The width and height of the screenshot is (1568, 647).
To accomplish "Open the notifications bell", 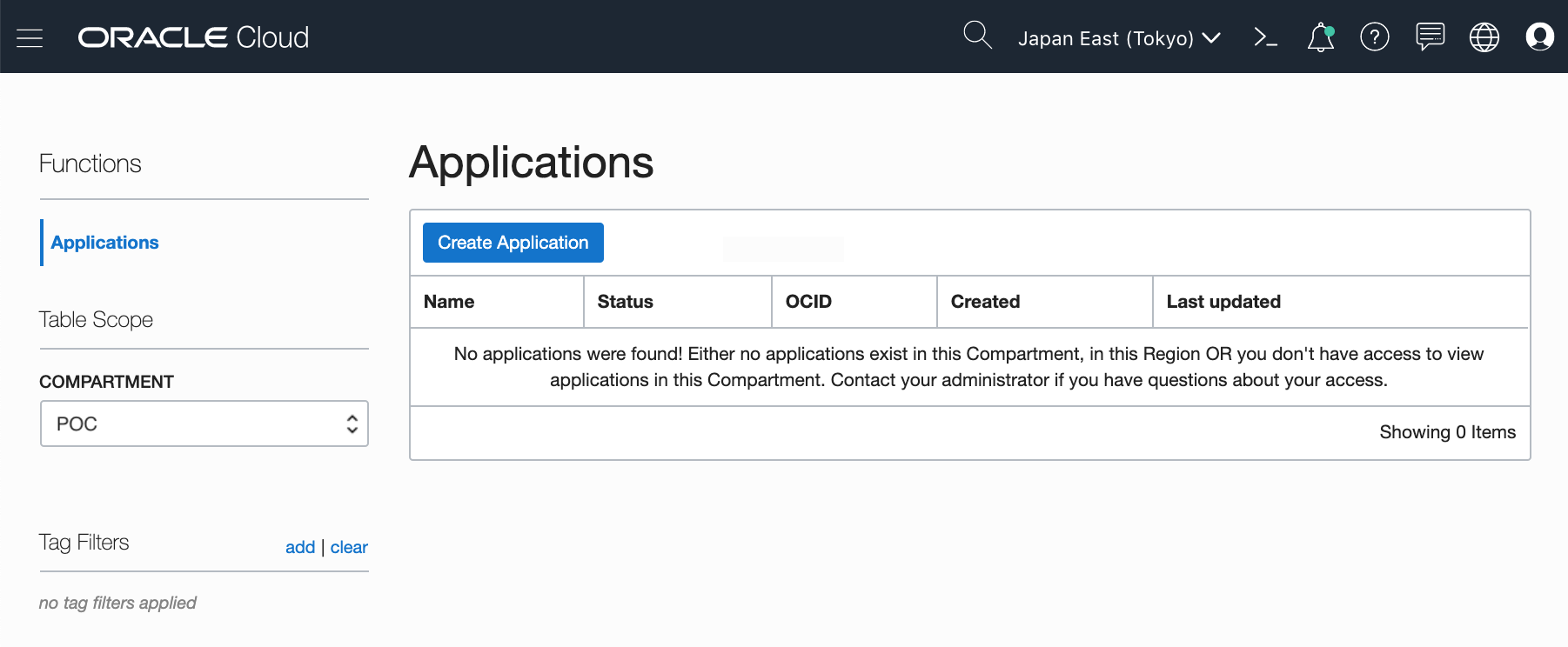I will [1320, 37].
